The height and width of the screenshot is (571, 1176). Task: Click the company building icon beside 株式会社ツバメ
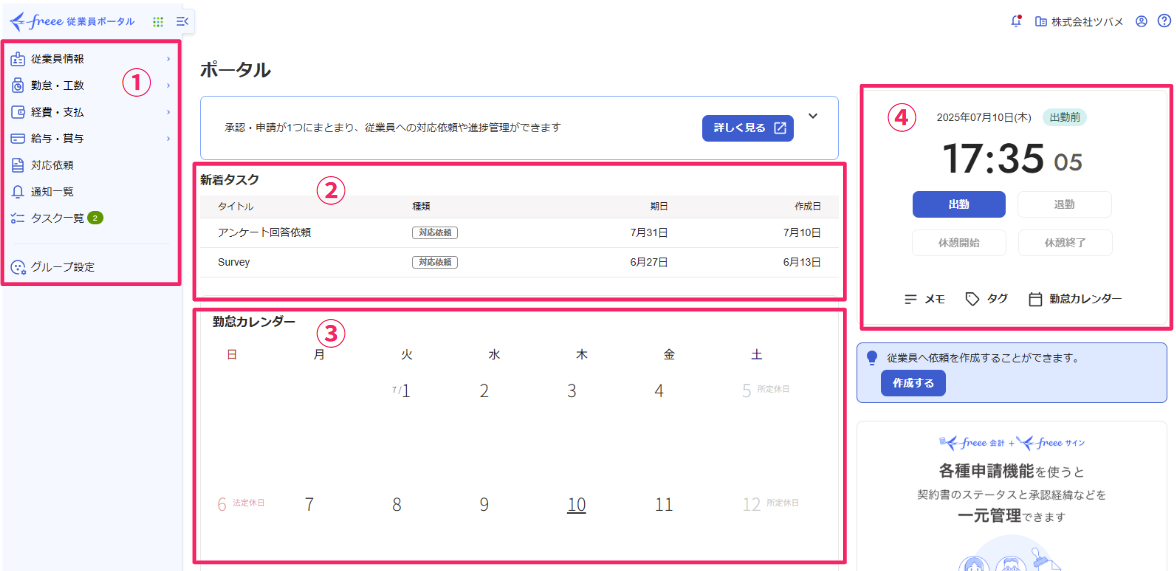tap(1040, 22)
